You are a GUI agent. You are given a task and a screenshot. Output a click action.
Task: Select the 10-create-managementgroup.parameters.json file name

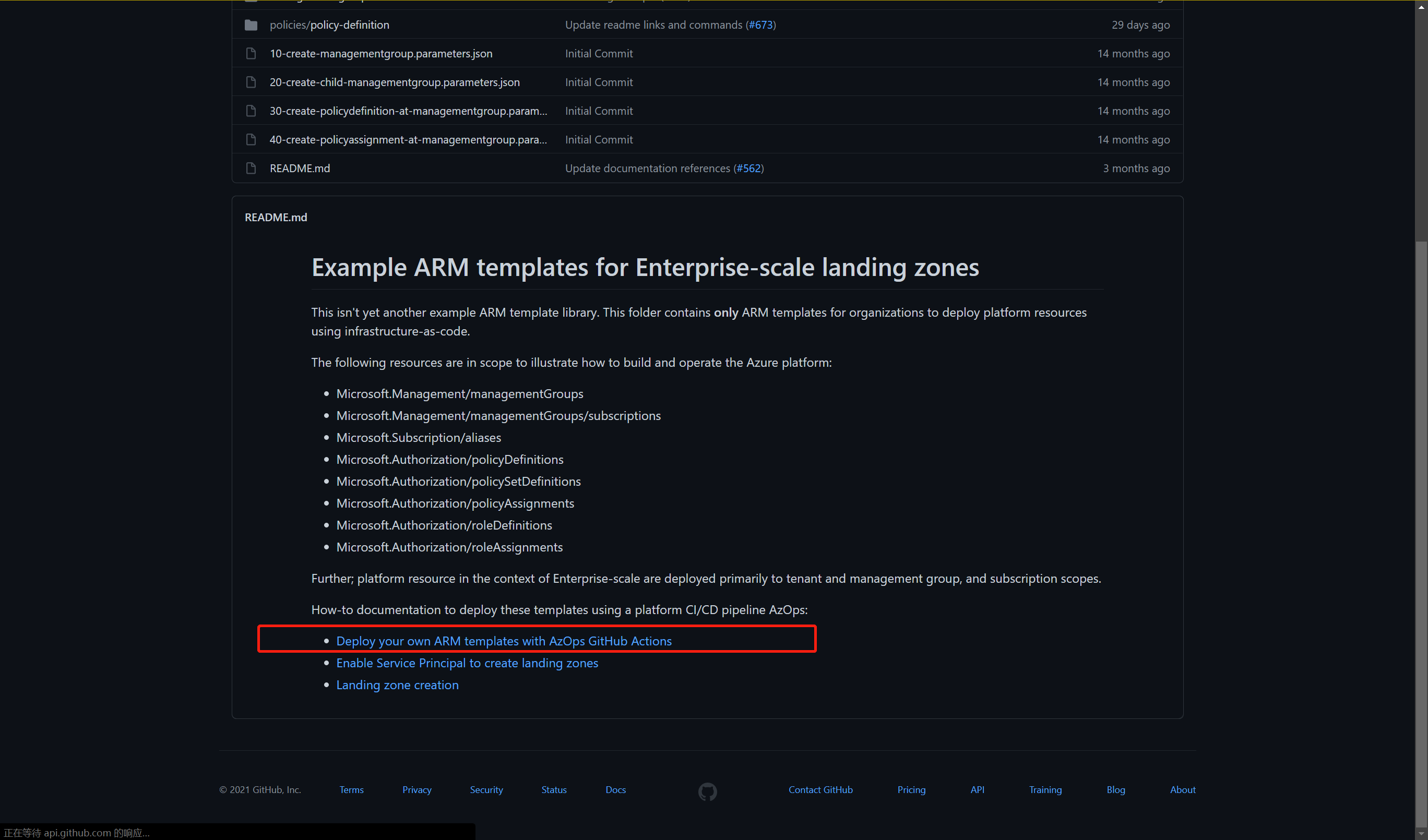(x=381, y=53)
